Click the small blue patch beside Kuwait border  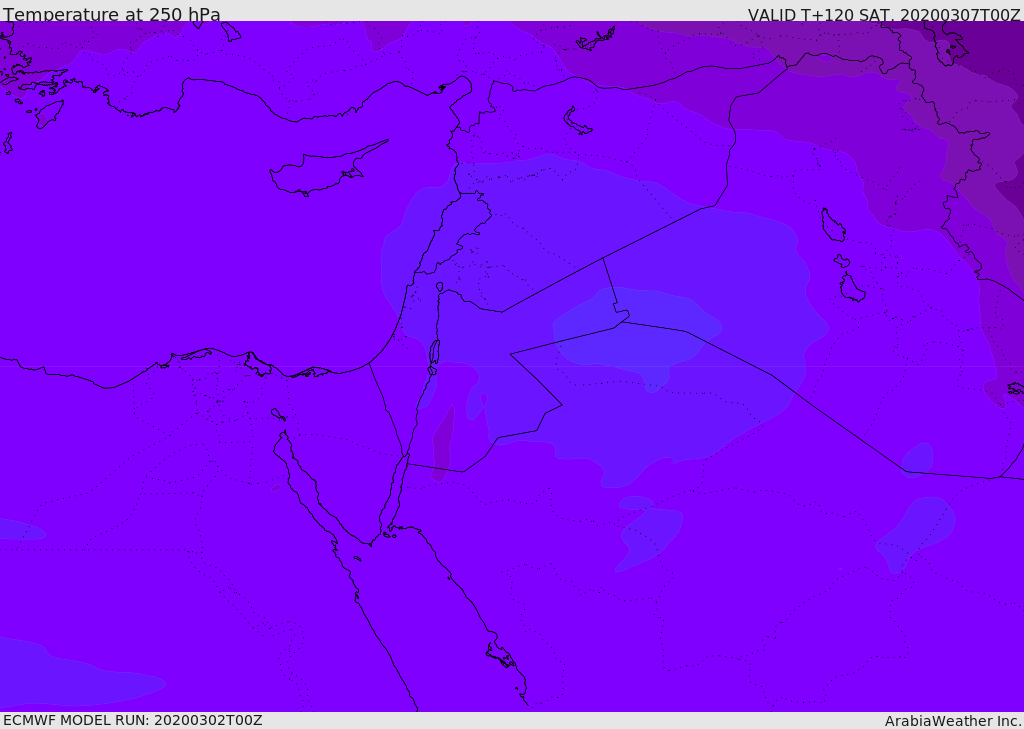tap(917, 458)
